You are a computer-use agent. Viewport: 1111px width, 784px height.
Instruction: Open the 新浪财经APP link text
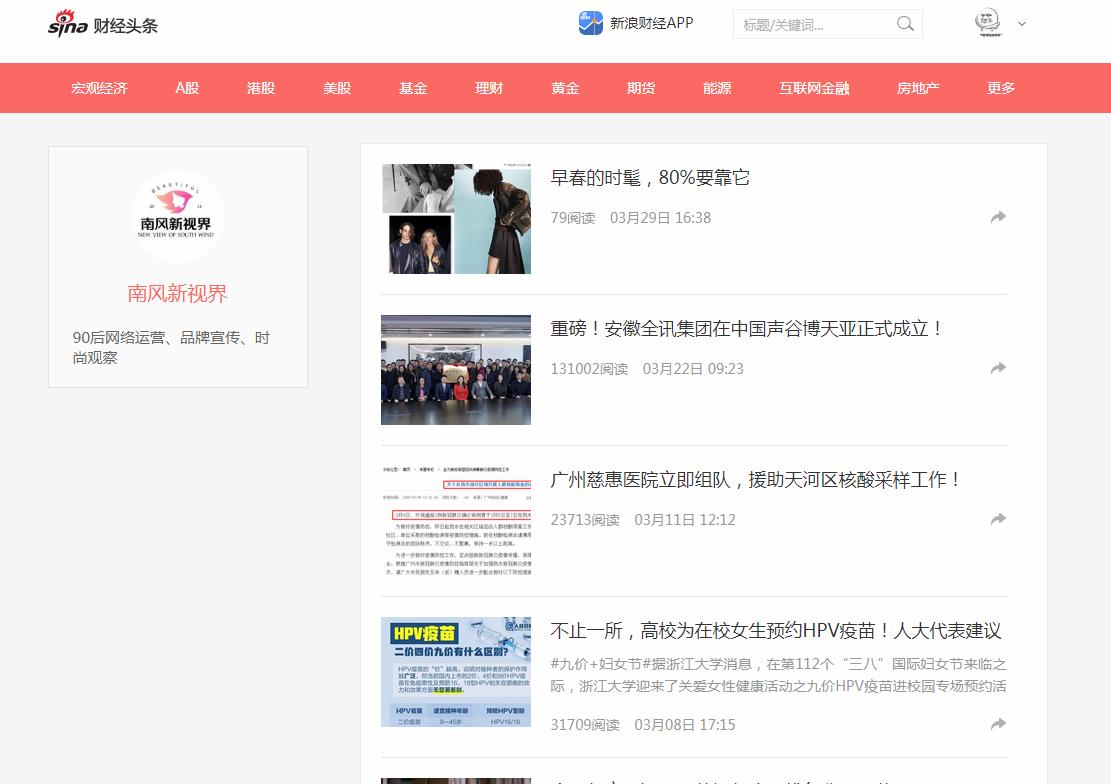[x=651, y=23]
